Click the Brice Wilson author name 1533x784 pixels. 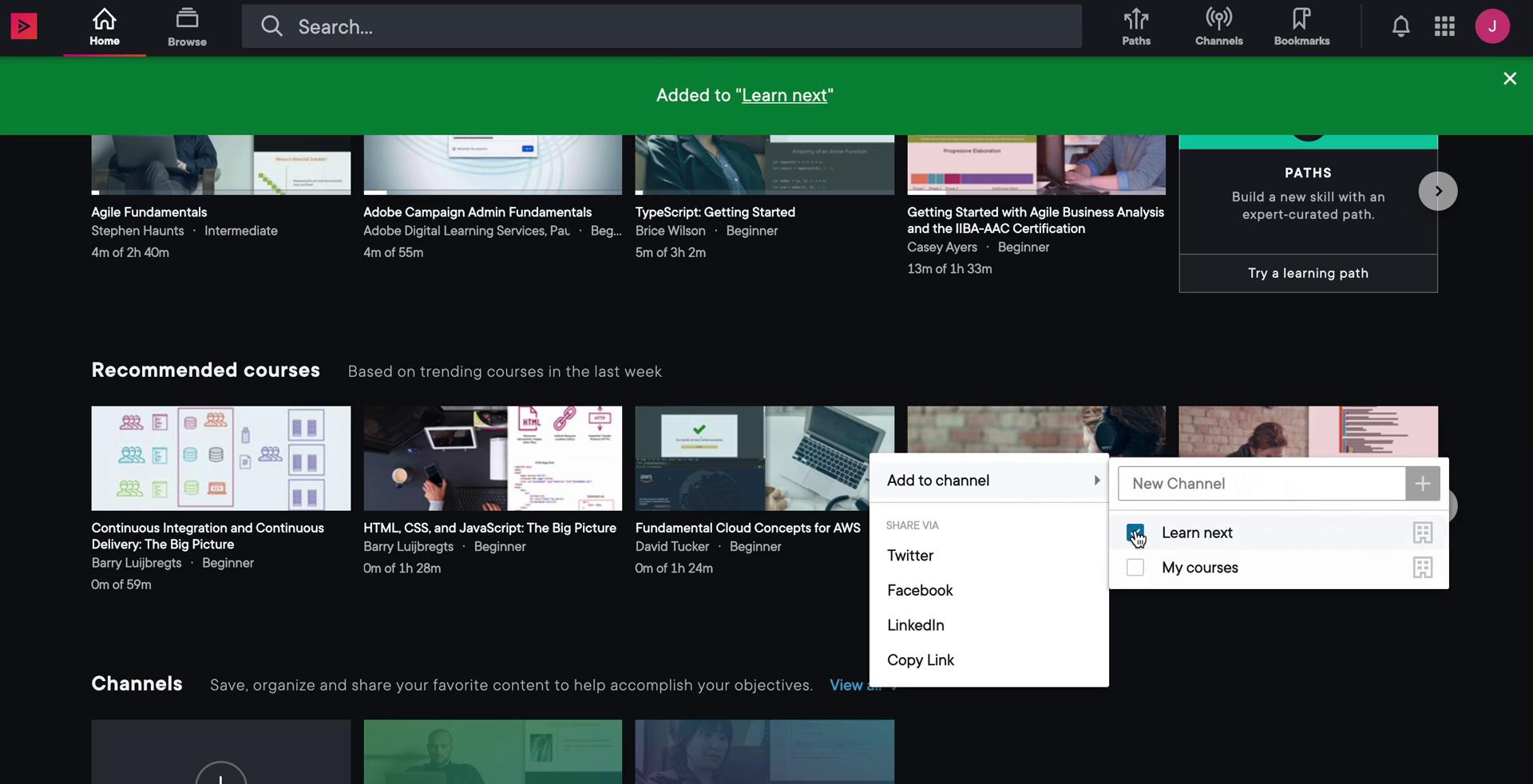pyautogui.click(x=671, y=231)
